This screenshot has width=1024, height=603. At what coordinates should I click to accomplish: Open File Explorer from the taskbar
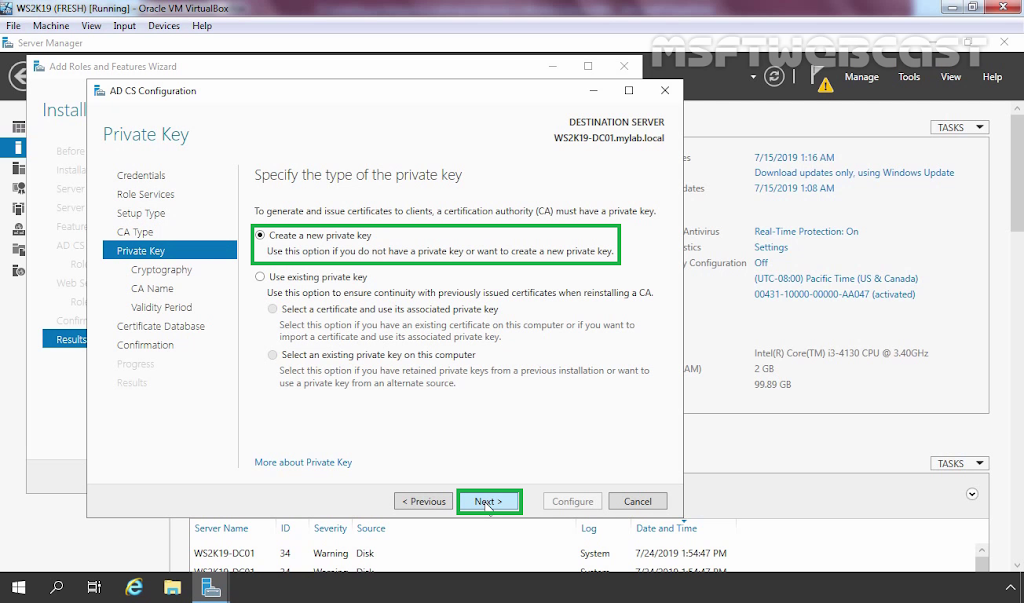click(x=172, y=587)
